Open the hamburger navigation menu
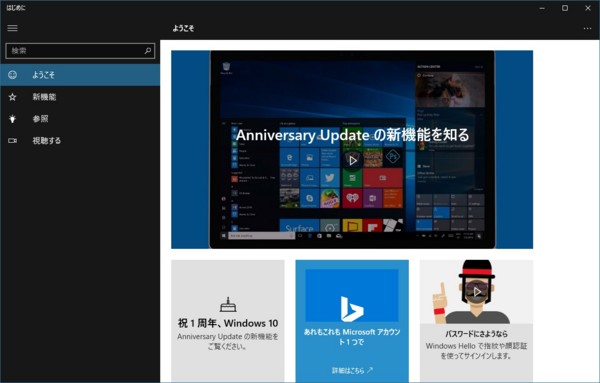The width and height of the screenshot is (600, 383). point(12,28)
